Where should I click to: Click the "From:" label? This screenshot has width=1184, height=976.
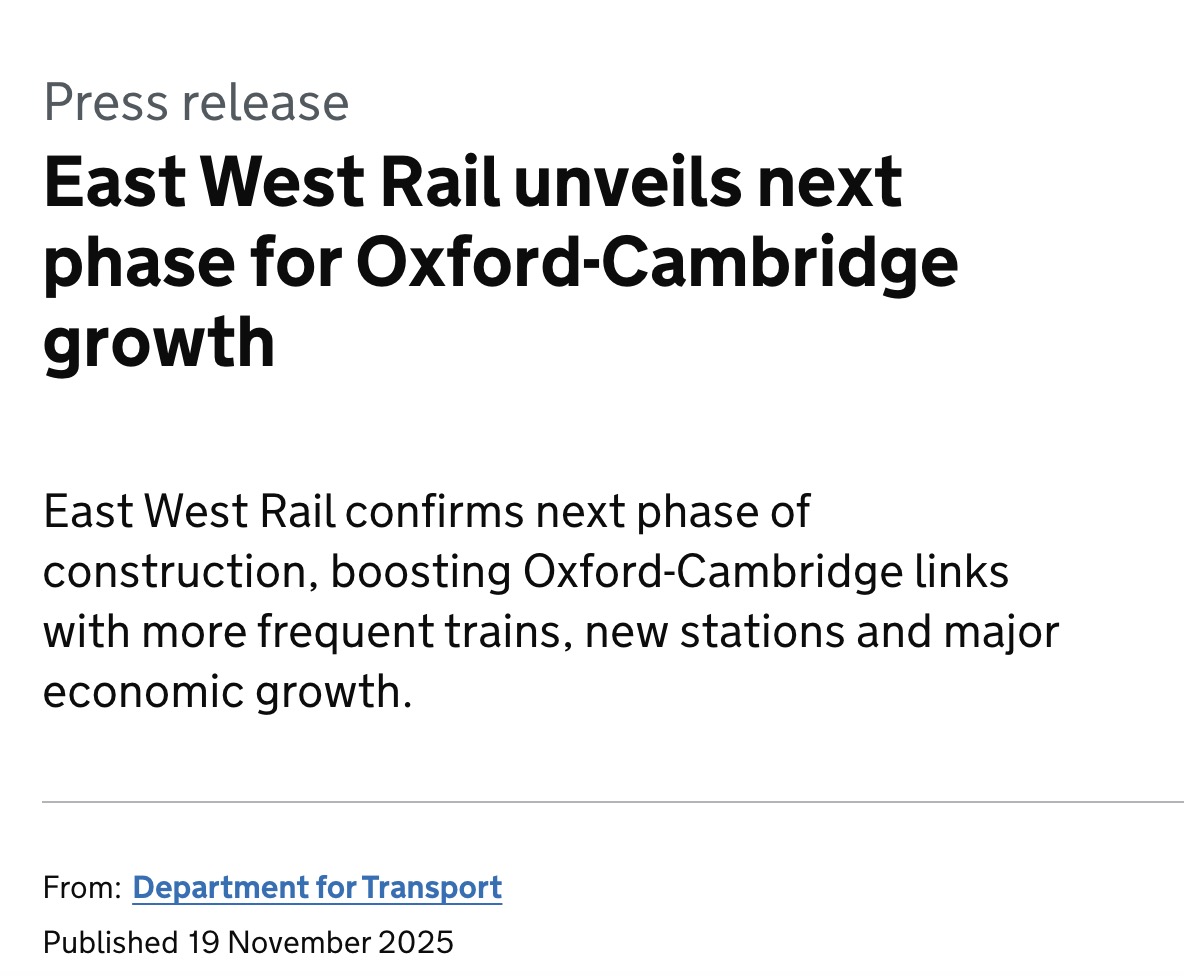pyautogui.click(x=82, y=887)
